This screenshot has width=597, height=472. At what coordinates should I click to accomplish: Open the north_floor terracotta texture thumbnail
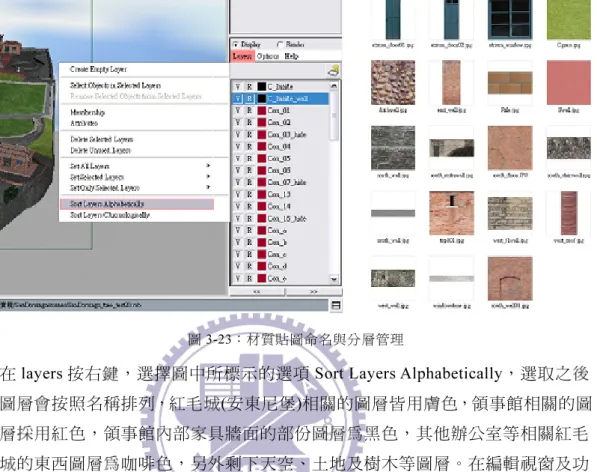tap(510, 148)
